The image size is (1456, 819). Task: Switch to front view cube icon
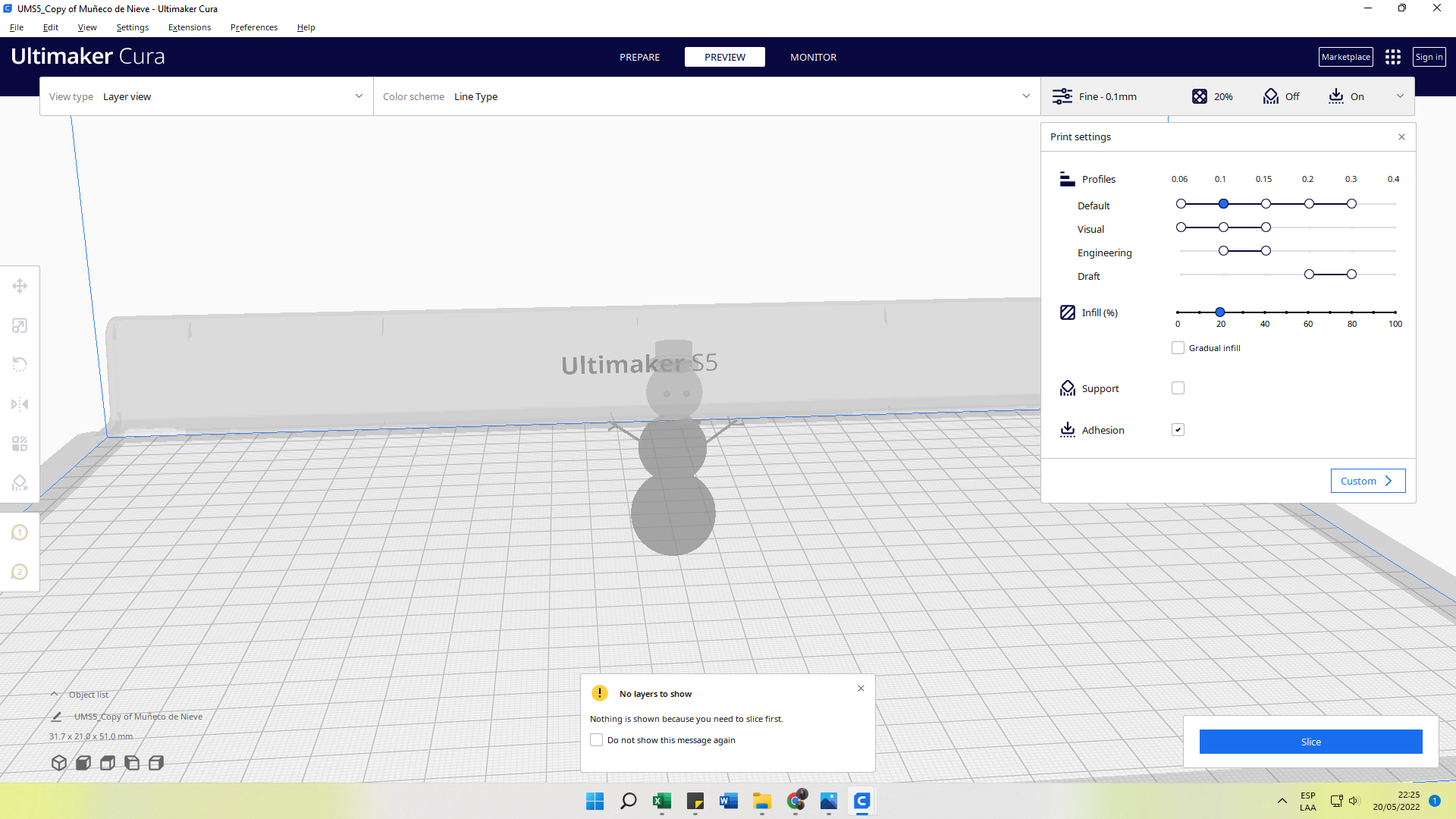[83, 763]
